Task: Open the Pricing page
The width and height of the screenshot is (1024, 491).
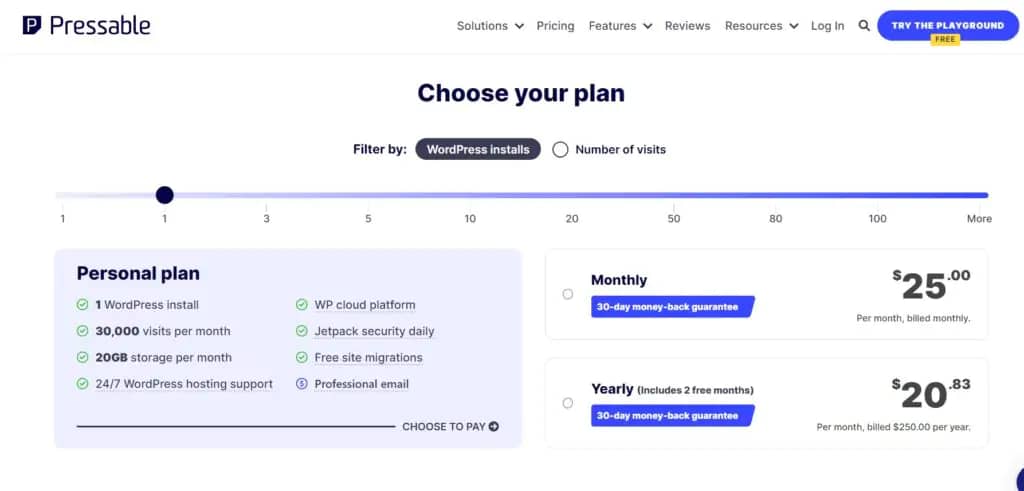Action: [x=555, y=26]
